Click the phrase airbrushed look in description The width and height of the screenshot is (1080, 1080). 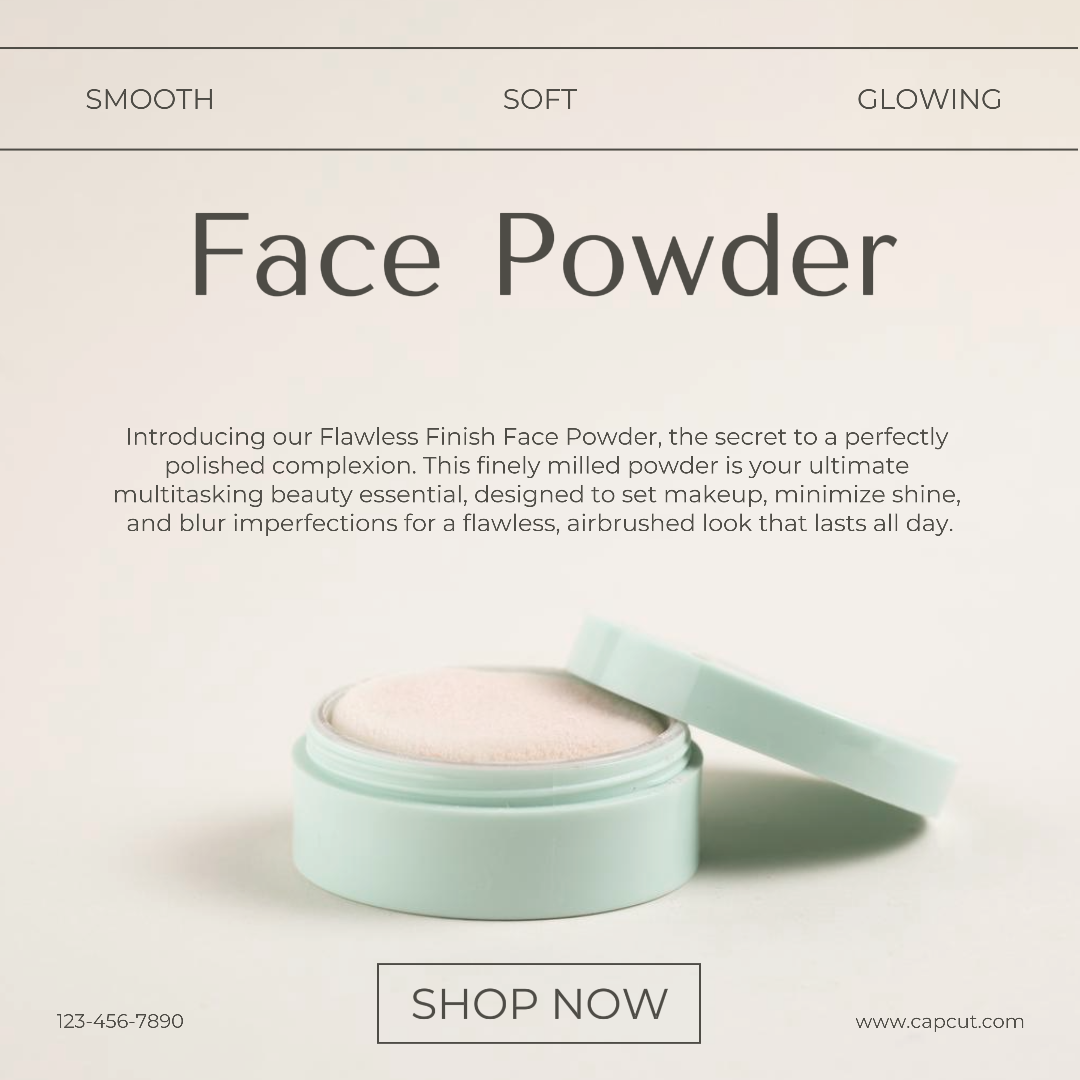659,523
